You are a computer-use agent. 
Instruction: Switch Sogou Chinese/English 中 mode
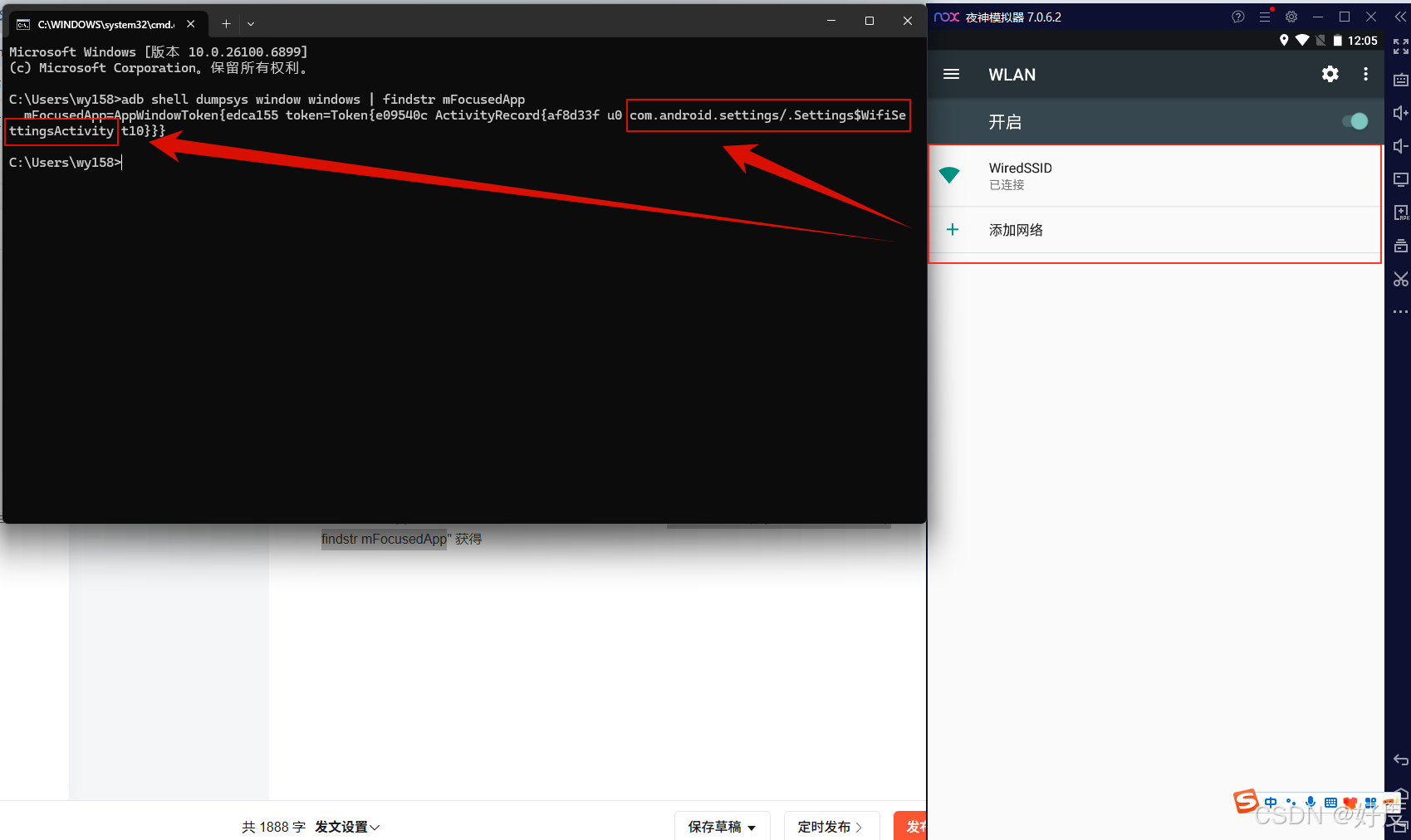click(1271, 803)
